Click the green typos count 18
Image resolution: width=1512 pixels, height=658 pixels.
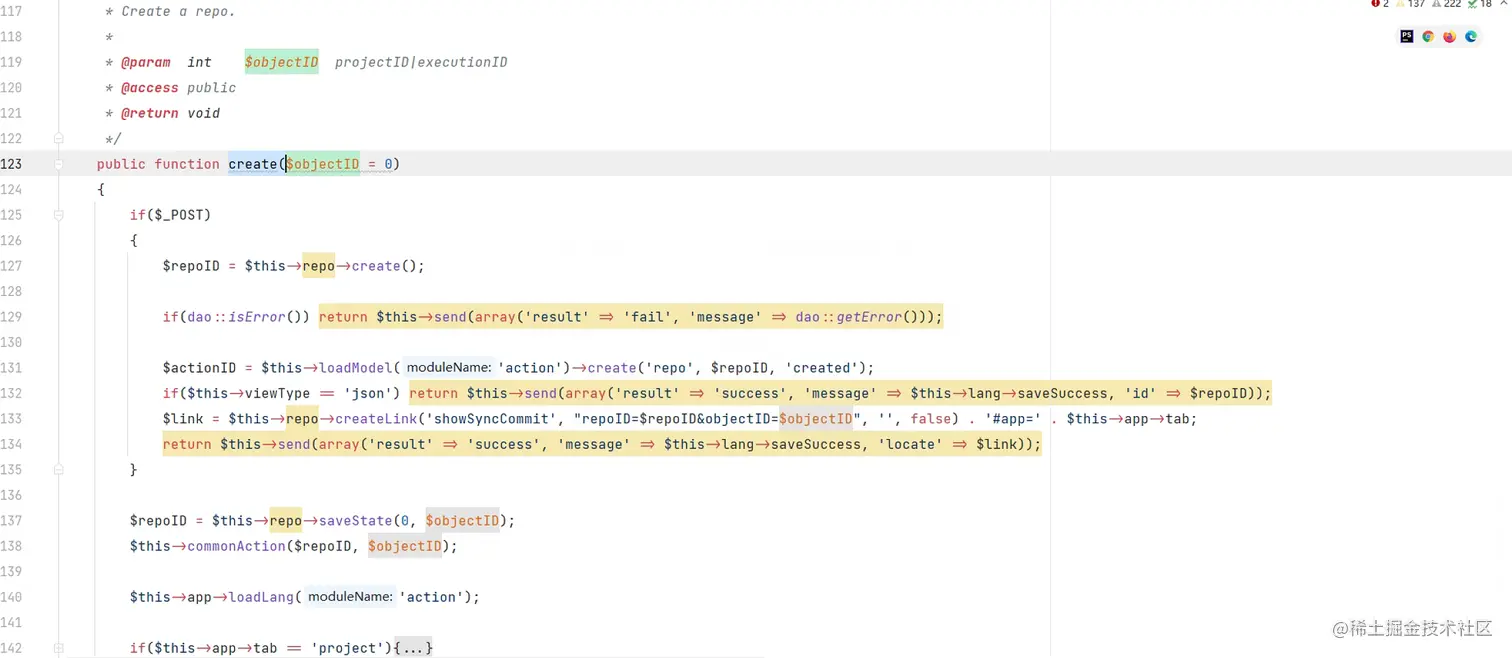(x=1479, y=4)
